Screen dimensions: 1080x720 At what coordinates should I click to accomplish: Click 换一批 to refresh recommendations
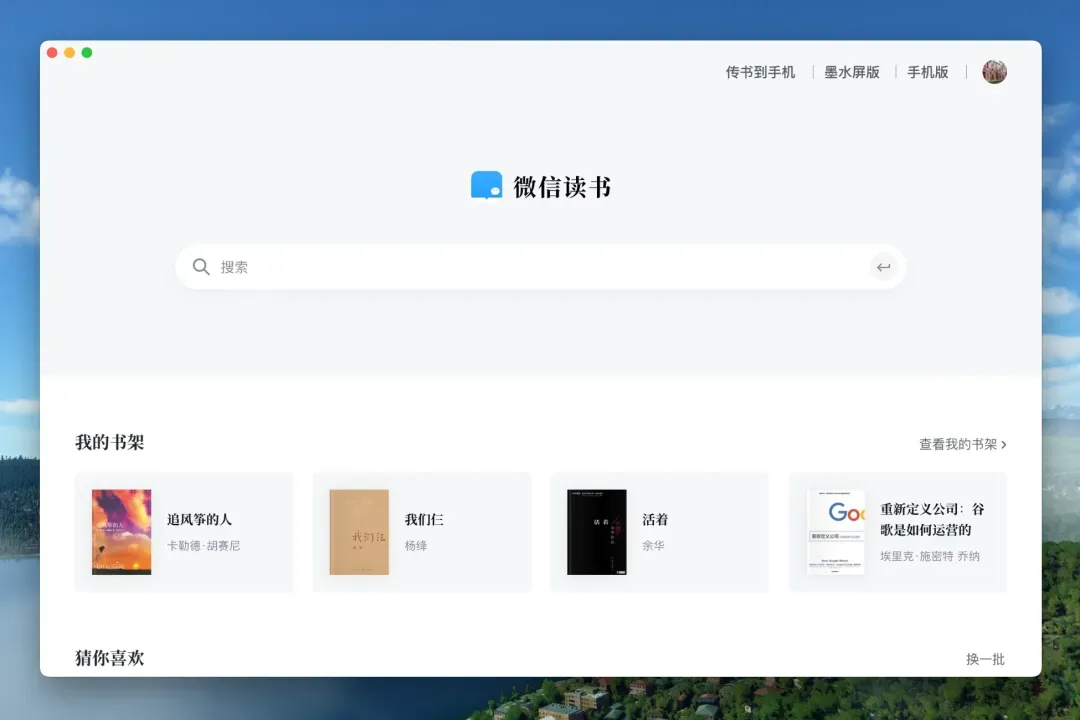point(985,659)
